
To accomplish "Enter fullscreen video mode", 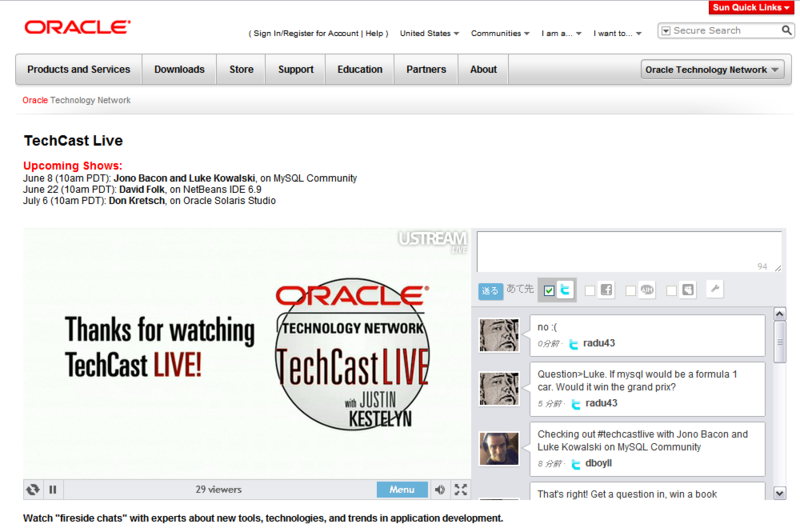I will (461, 490).
